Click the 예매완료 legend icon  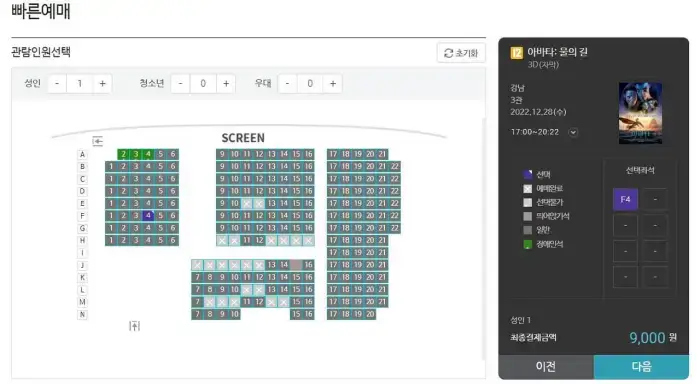pos(528,188)
